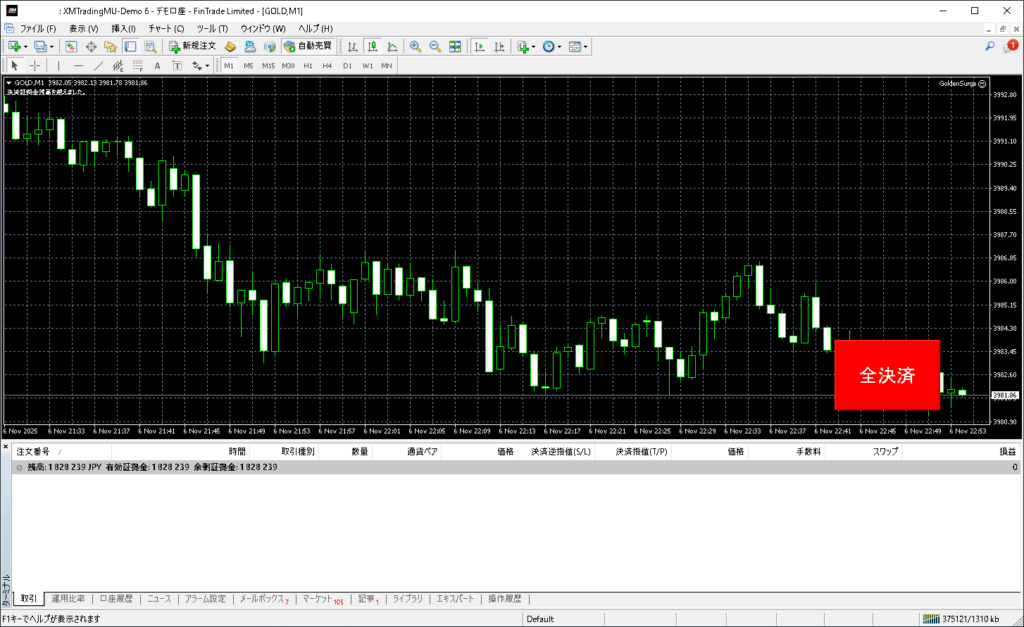Viewport: 1024px width, 627px height.
Task: Switch chart to candlestick display
Action: 372,47
